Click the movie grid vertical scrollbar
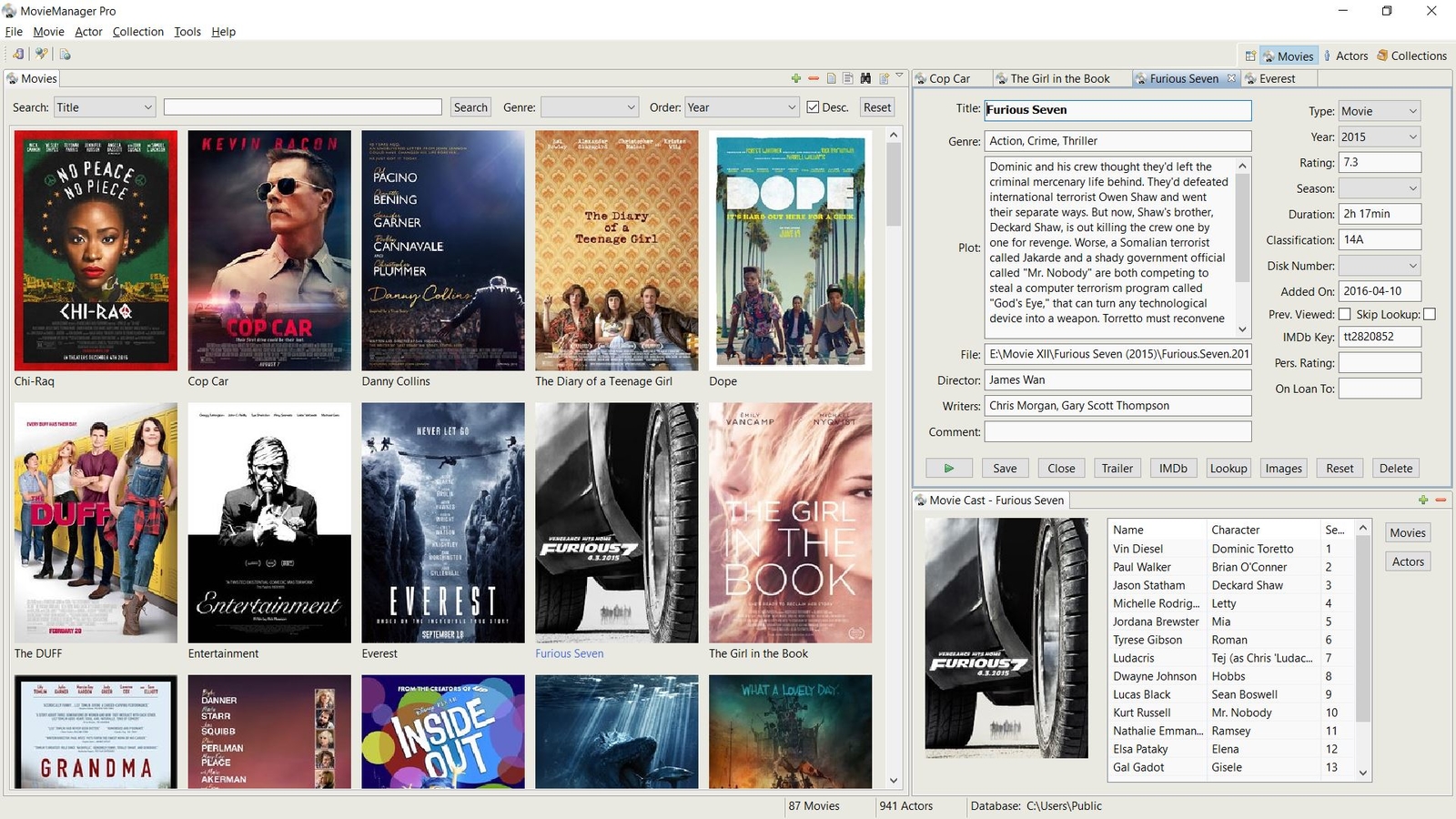 pyautogui.click(x=894, y=459)
